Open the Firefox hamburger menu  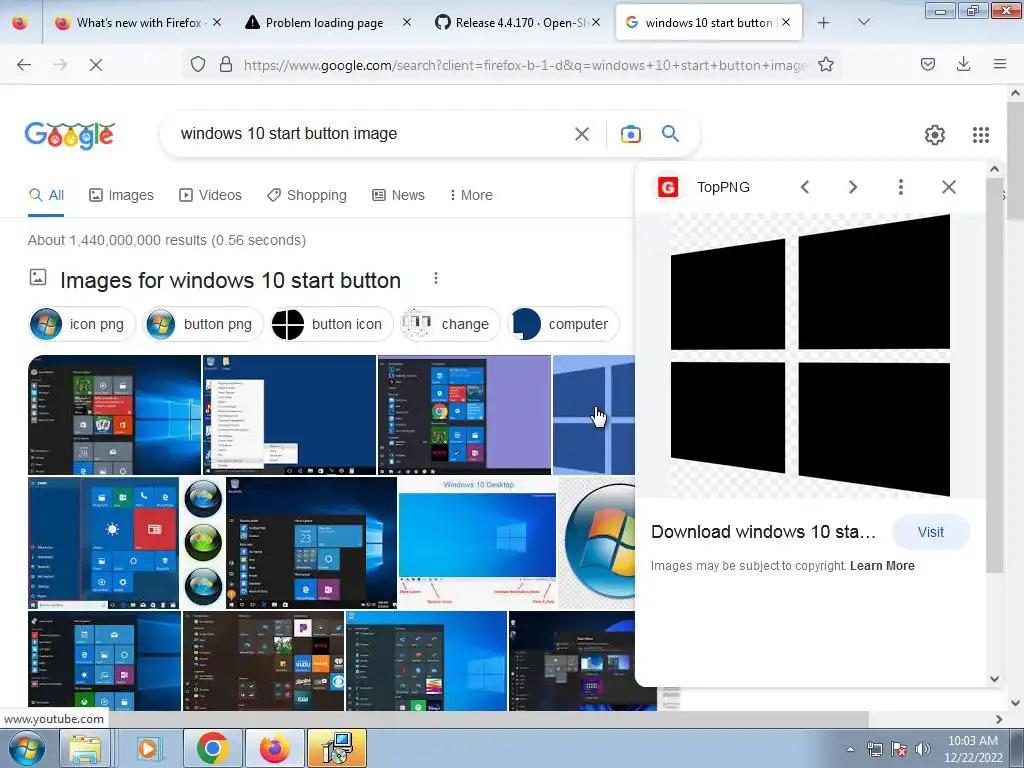tap(999, 65)
